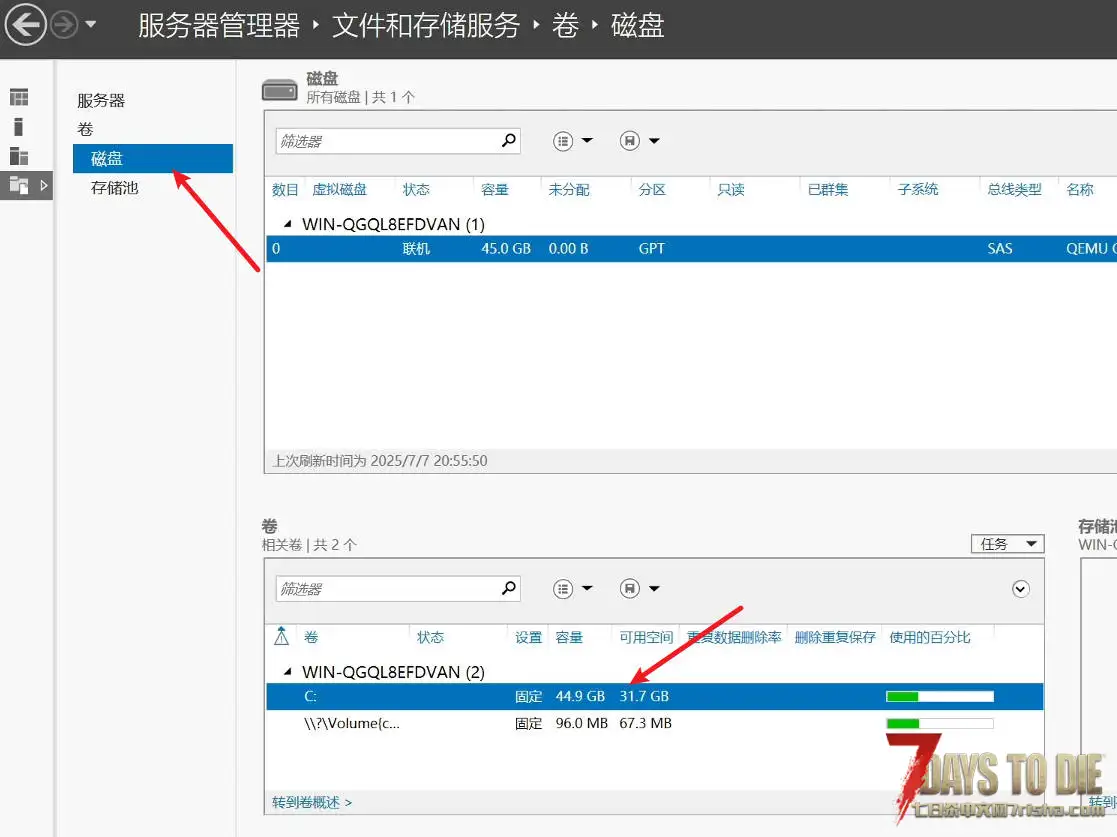
Task: Open the Dashboard icon in left sidebar
Action: click(x=19, y=97)
